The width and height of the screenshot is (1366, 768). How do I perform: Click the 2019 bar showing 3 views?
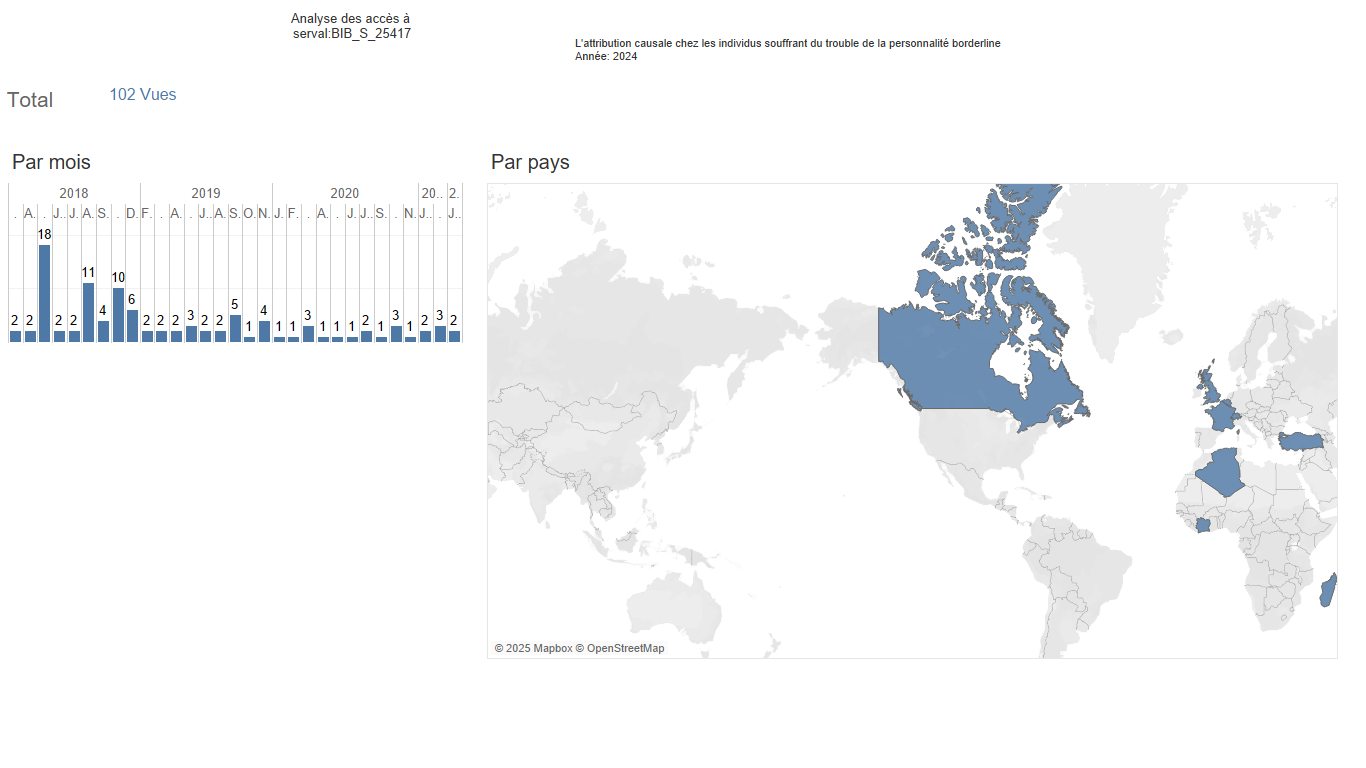191,334
